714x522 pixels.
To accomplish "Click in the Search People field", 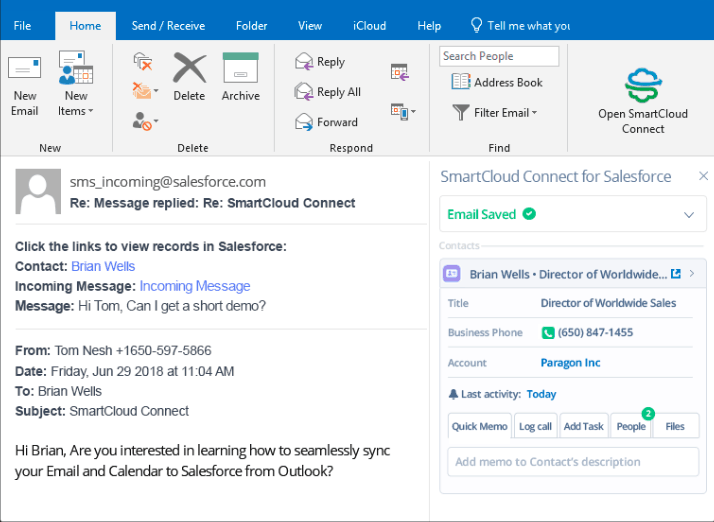I will click(x=499, y=56).
